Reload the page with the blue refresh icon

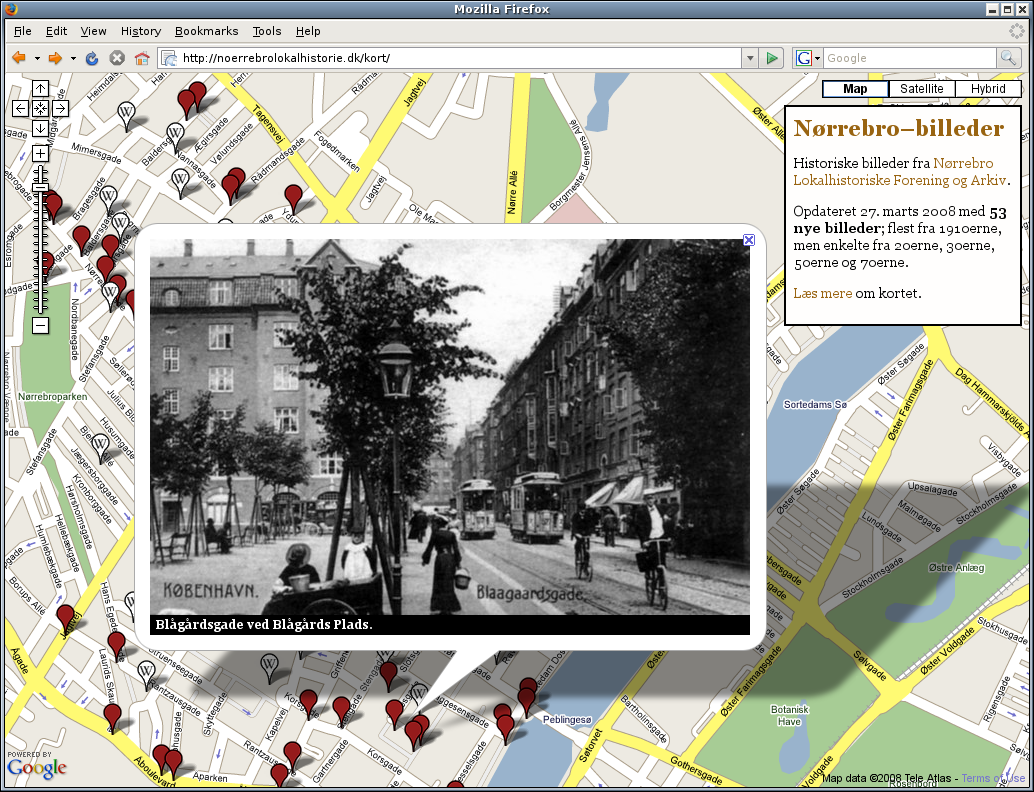point(92,58)
